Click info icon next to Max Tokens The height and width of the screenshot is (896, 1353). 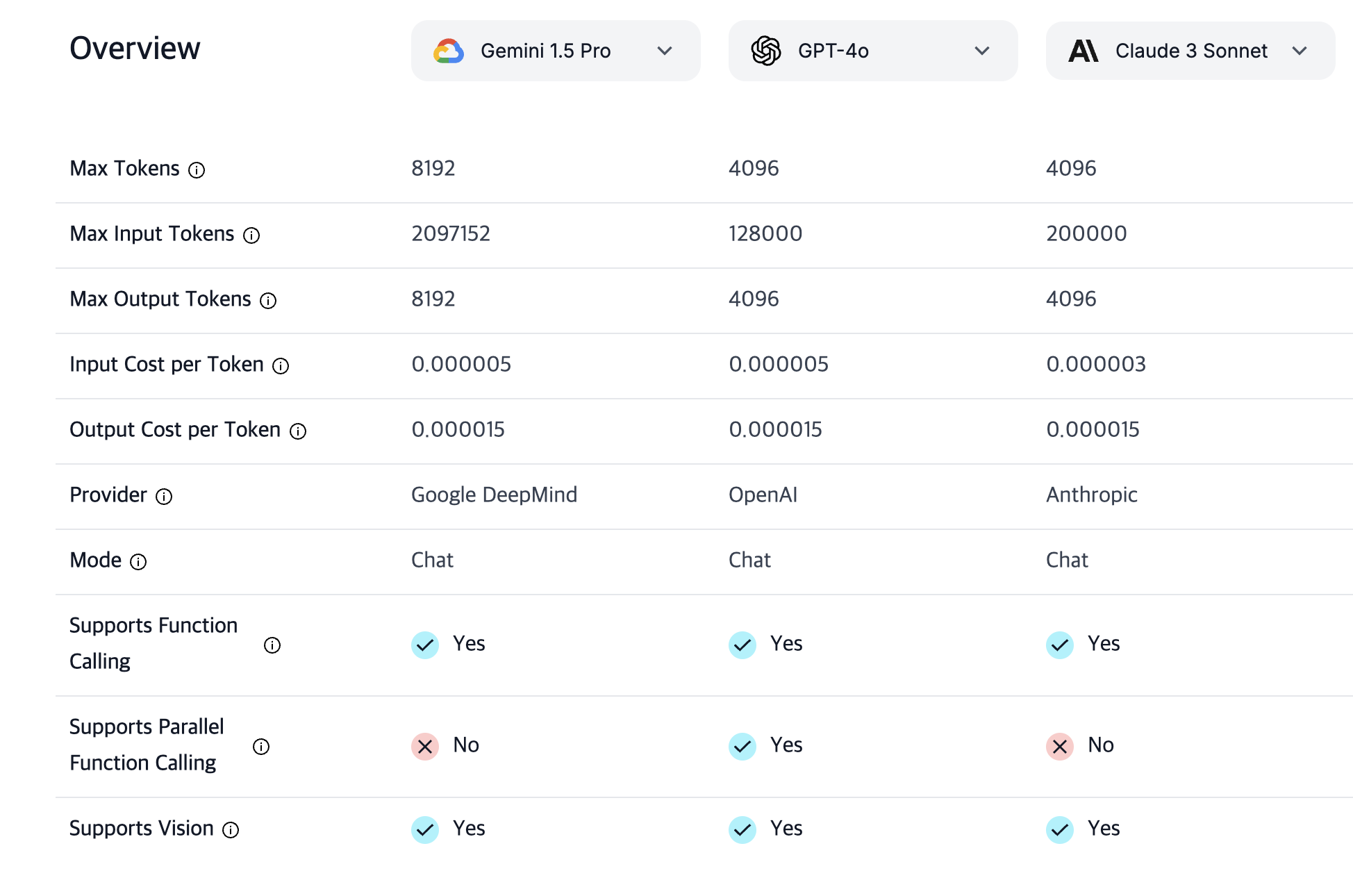click(197, 170)
